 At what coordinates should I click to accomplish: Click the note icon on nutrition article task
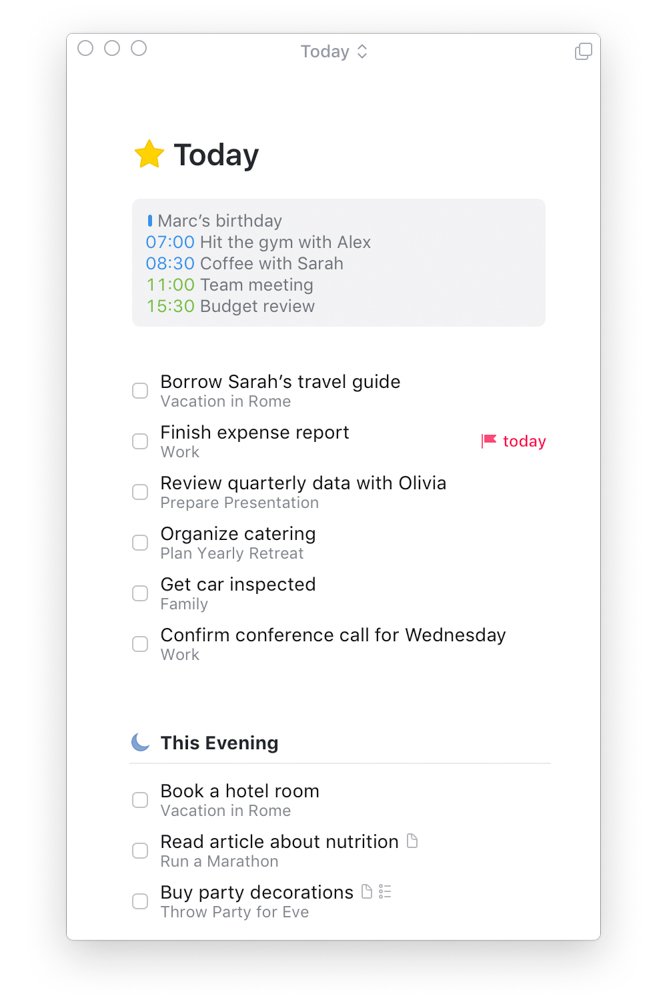pos(411,841)
